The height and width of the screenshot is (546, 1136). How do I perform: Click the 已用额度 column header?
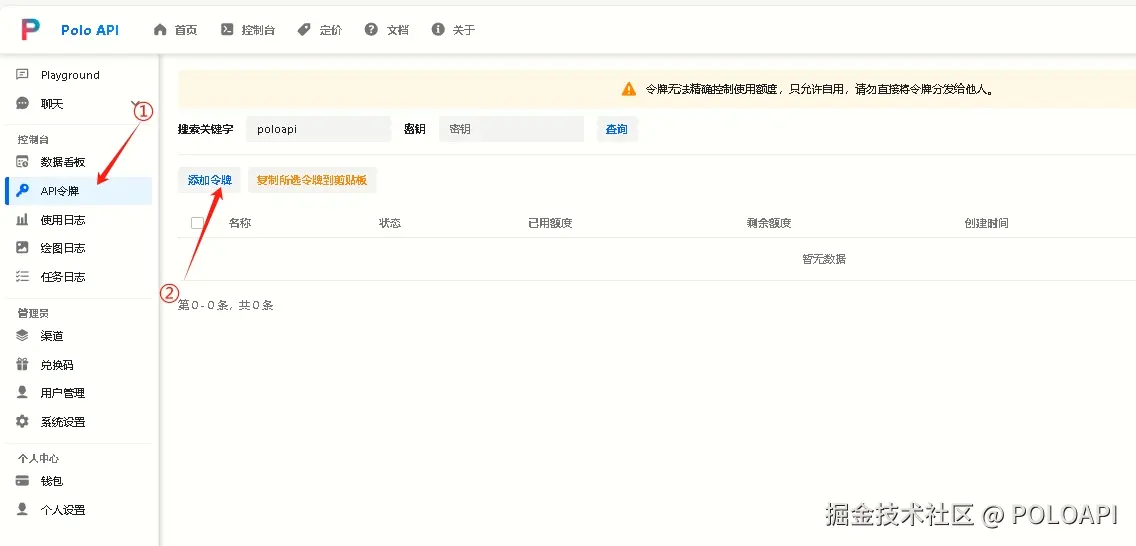[551, 223]
